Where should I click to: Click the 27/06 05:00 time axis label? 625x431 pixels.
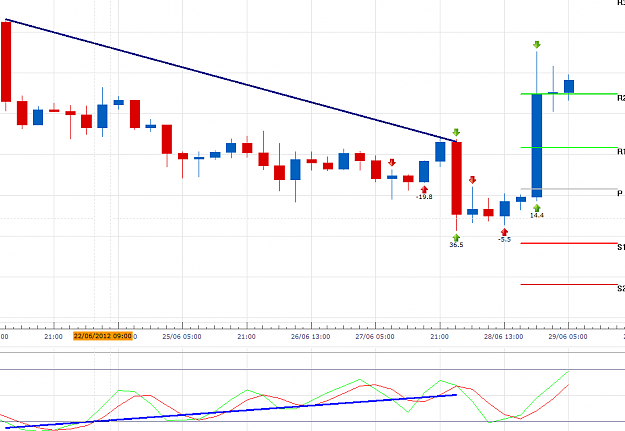[375, 337]
